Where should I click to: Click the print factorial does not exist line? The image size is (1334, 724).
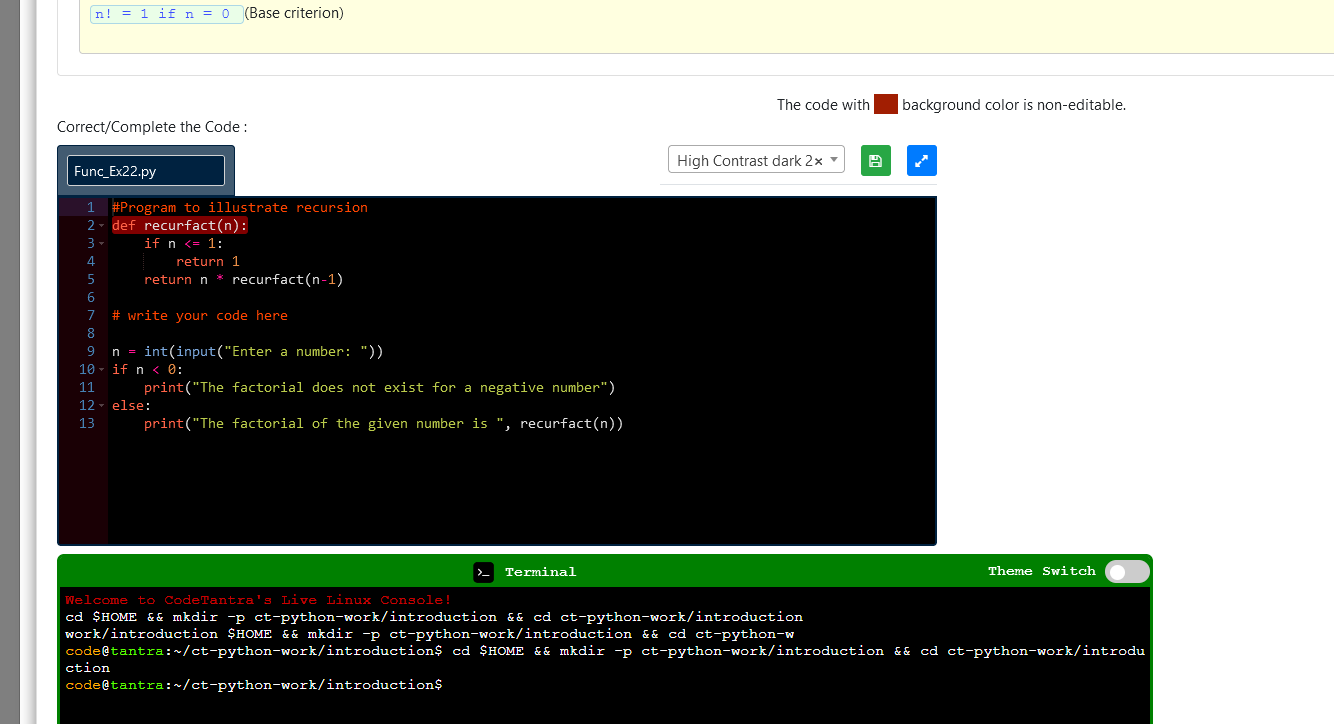point(380,388)
